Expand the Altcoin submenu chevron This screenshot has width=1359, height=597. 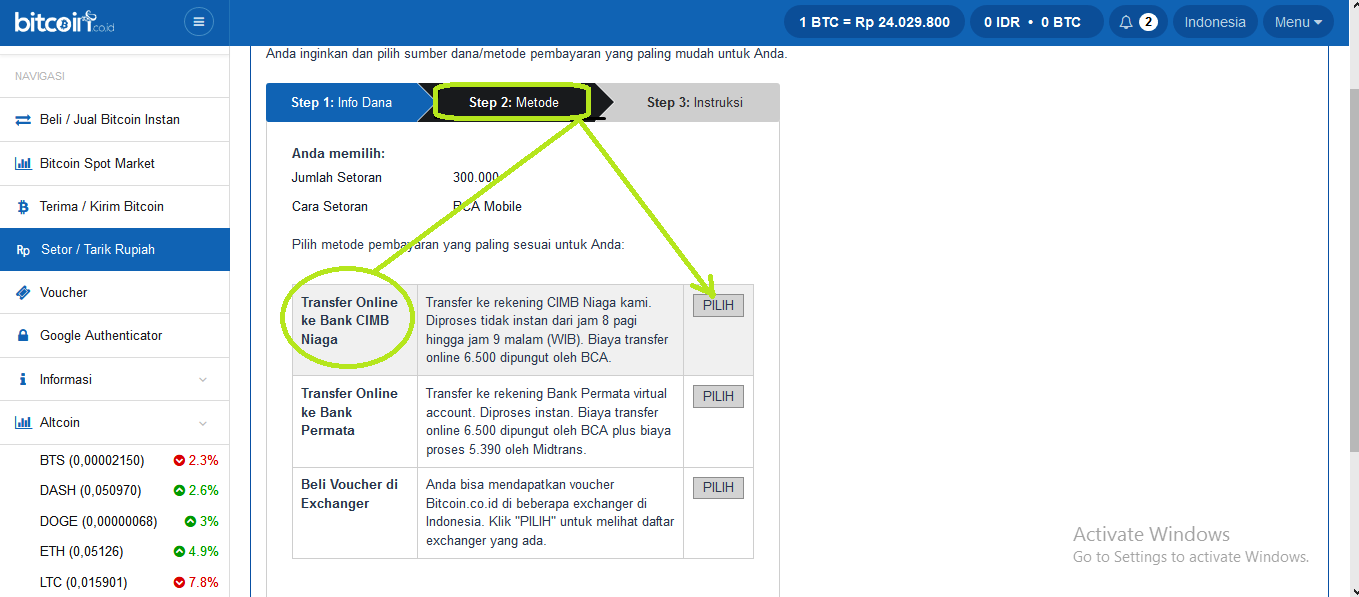tap(203, 423)
